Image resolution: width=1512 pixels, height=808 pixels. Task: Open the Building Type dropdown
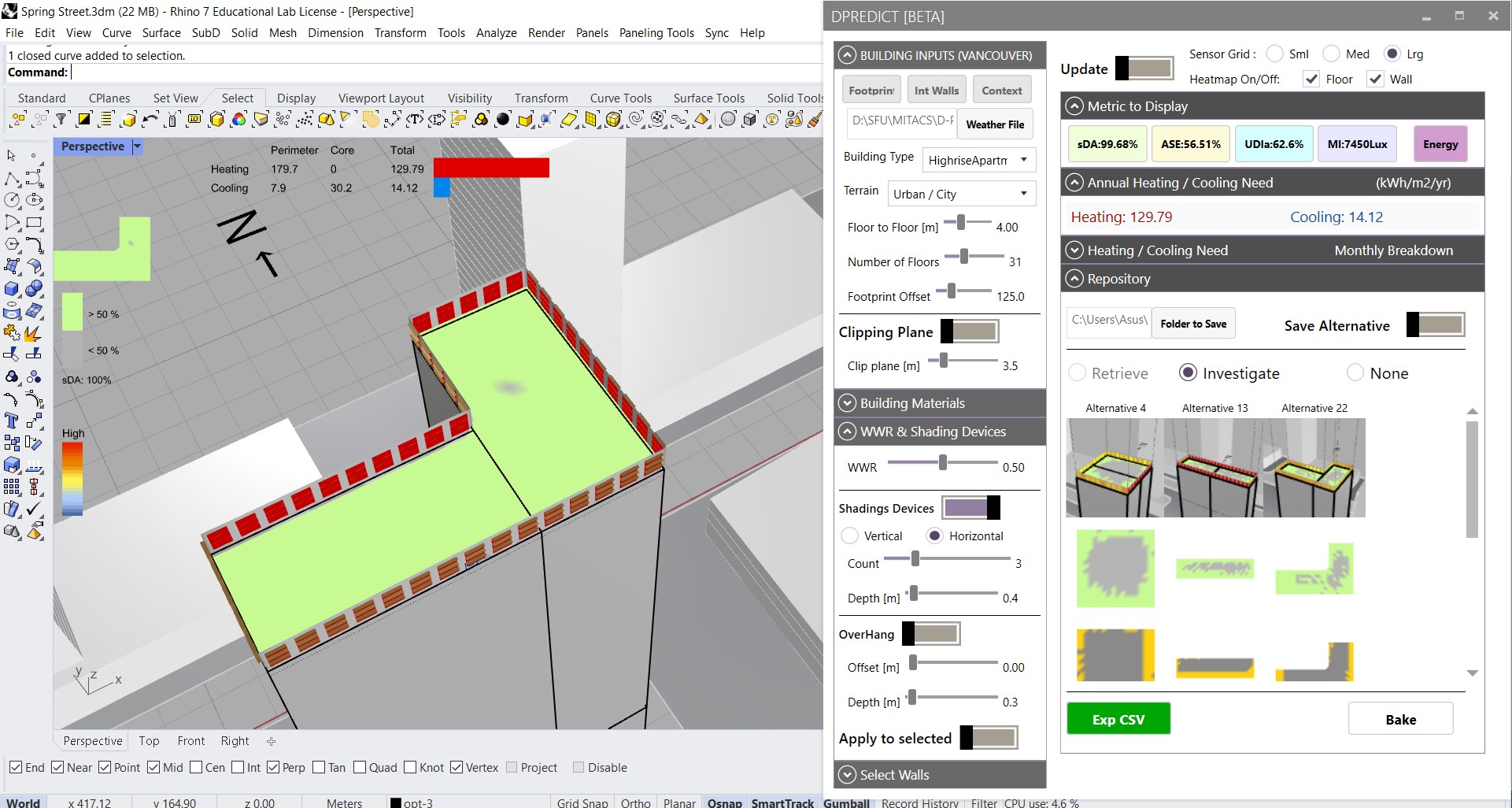(x=978, y=160)
